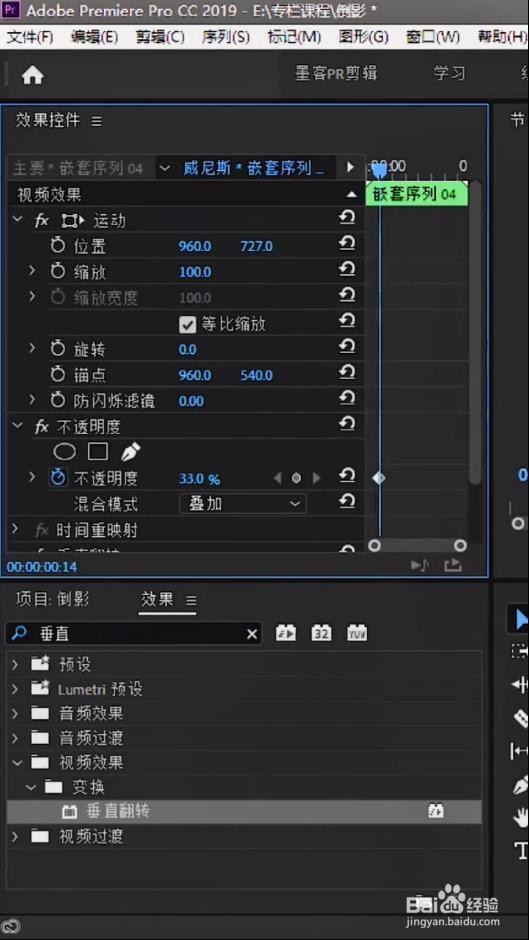This screenshot has width=529, height=940.
Task: Select the Pen tool in toolbar
Action: [x=520, y=784]
